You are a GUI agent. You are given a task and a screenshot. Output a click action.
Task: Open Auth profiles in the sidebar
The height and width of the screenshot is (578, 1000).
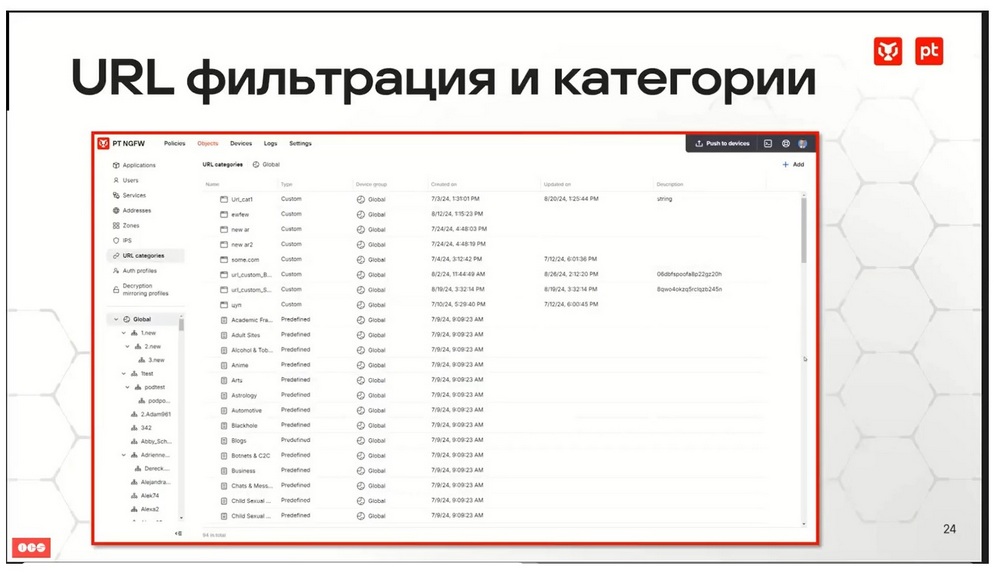(135, 271)
